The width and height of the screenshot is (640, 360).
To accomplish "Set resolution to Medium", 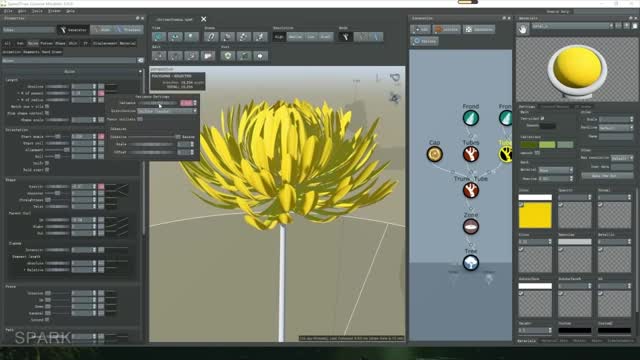I will [296, 37].
